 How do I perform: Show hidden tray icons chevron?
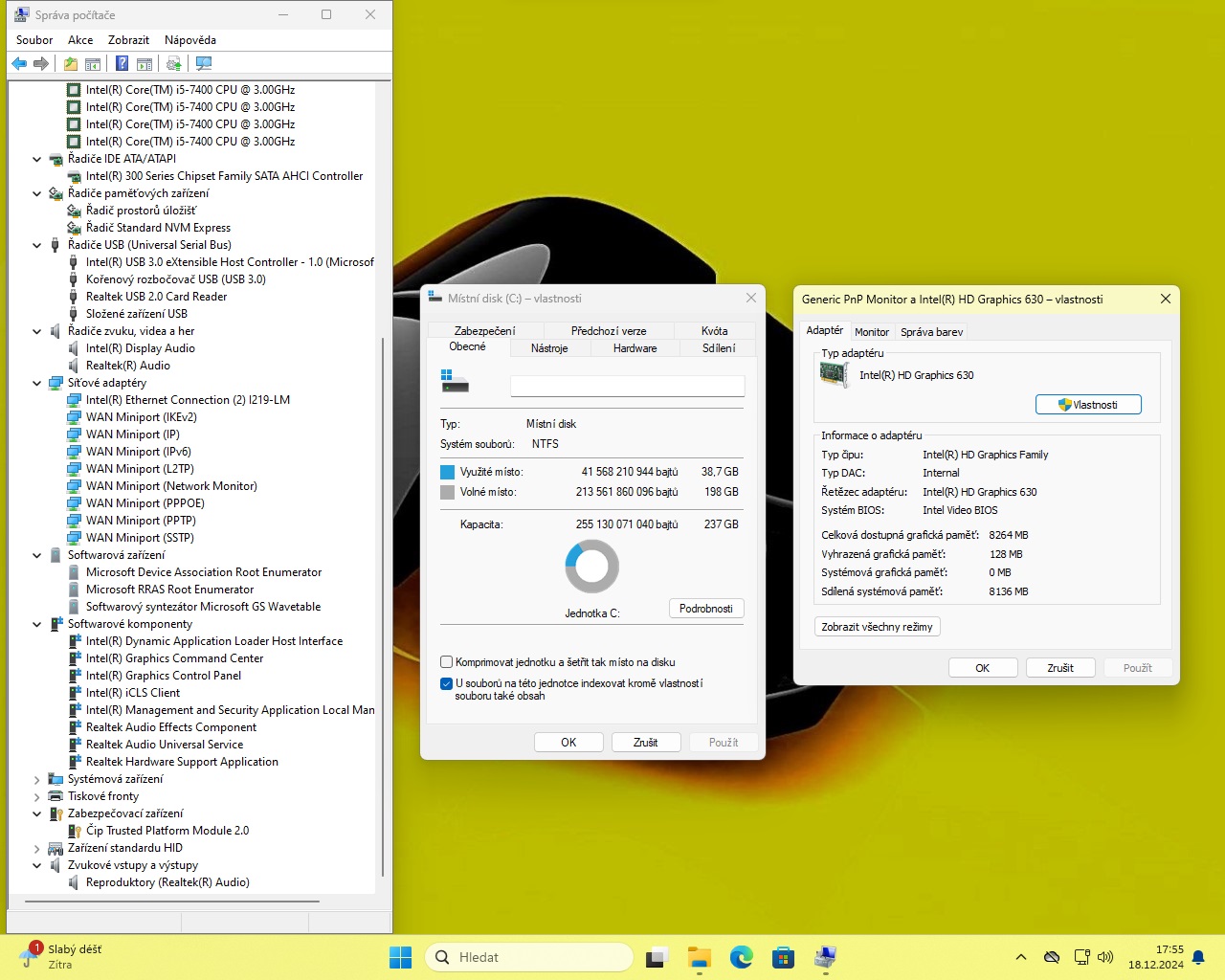(x=1021, y=957)
